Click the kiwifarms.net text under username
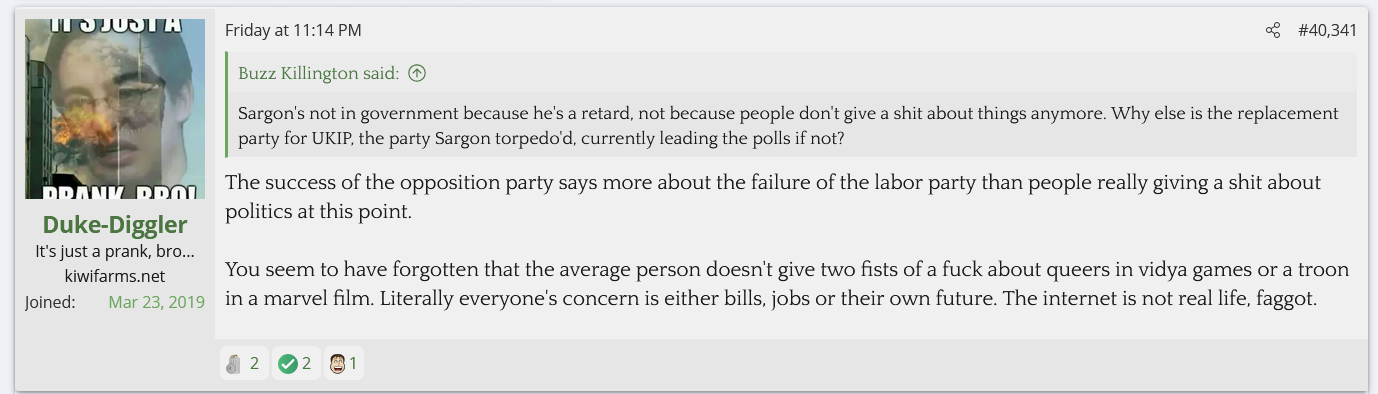1378x394 pixels. (115, 276)
